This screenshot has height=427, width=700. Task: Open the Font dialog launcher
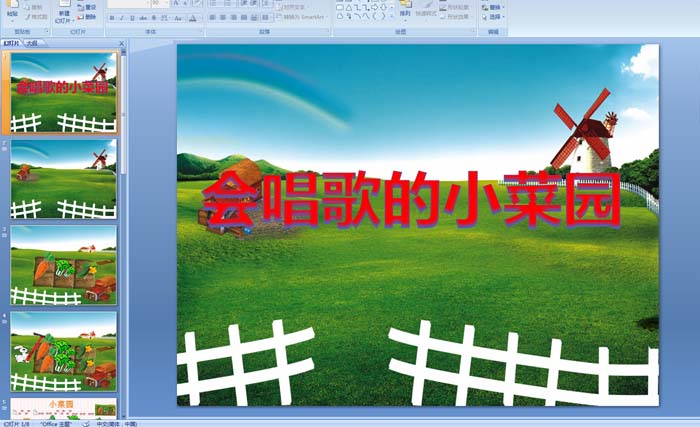[200, 31]
